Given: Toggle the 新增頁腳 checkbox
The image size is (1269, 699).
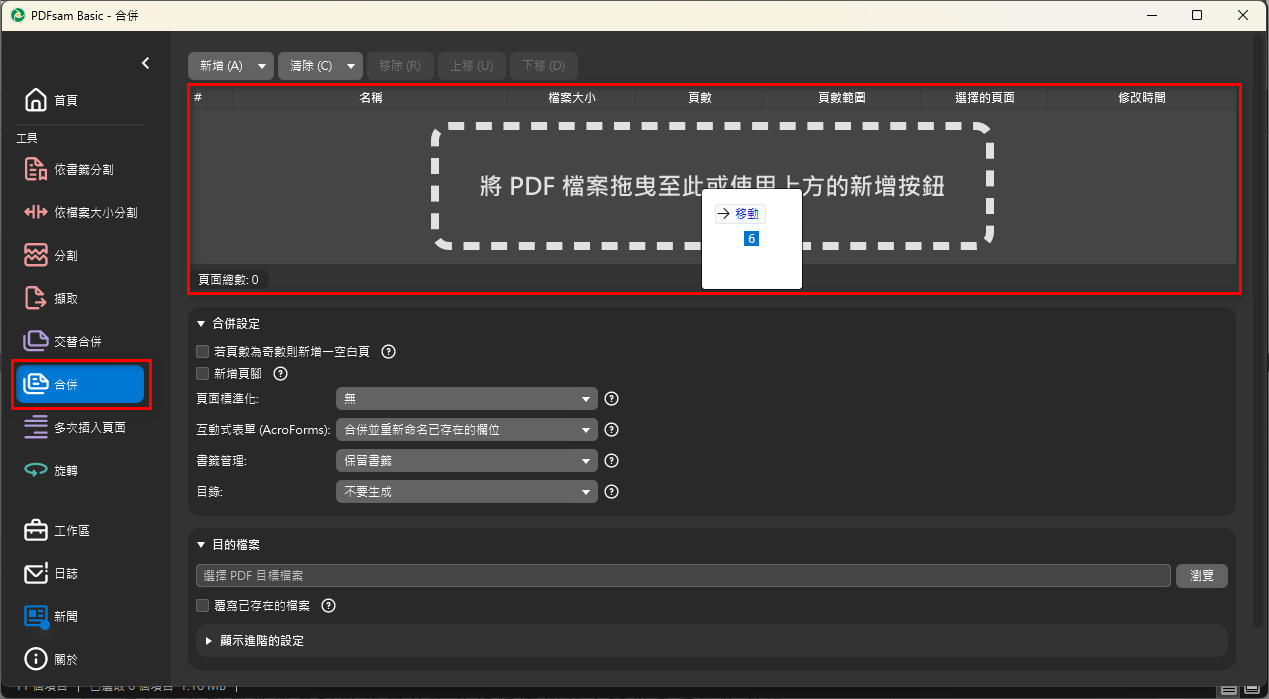Looking at the screenshot, I should (x=203, y=374).
